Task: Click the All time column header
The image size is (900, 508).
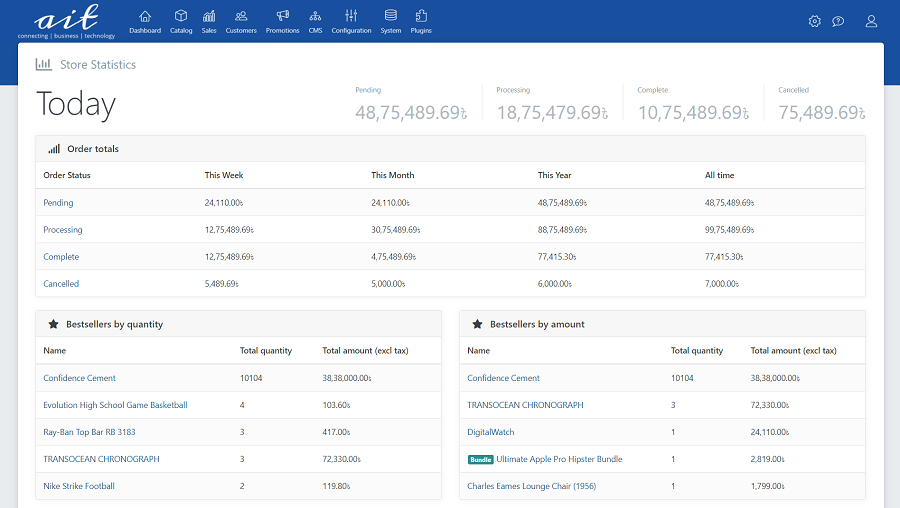Action: 719,175
